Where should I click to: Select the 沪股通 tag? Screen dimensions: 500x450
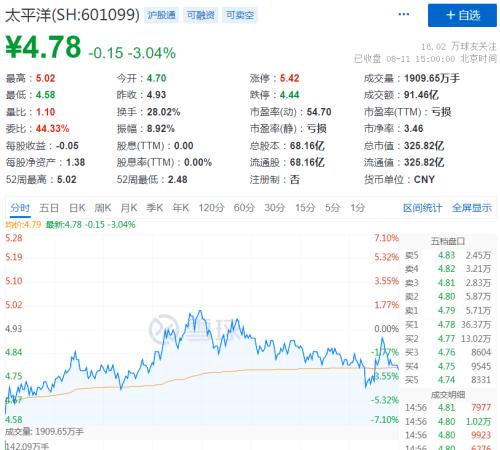click(x=161, y=15)
